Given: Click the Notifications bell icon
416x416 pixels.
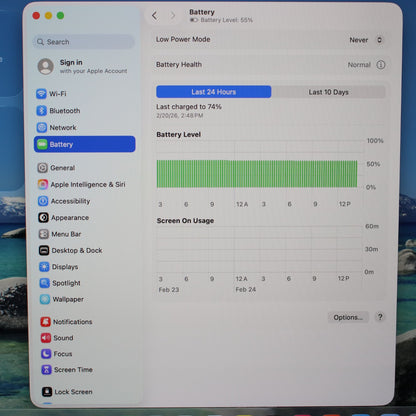Looking at the screenshot, I should click(46, 322).
